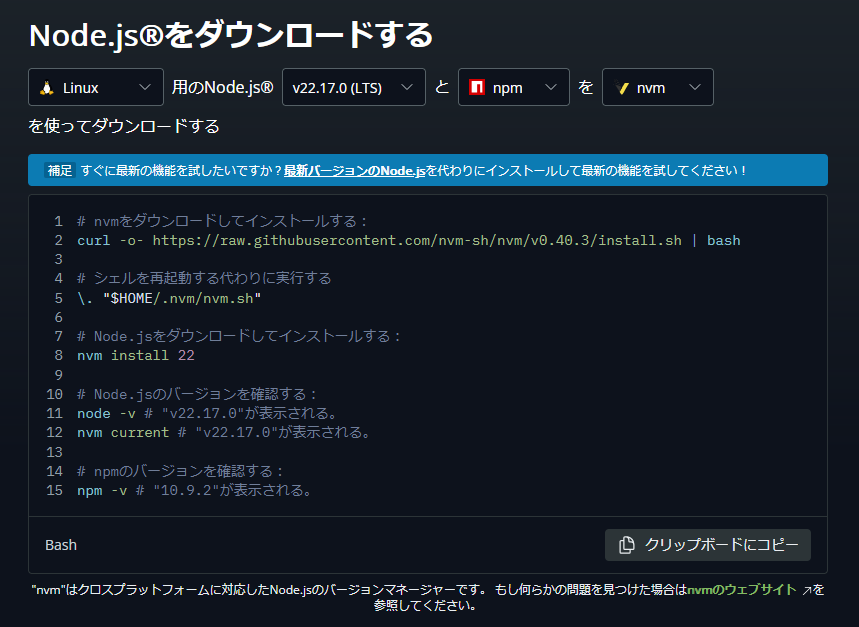This screenshot has width=859, height=627.
Task: Select the Bash label below the code
Action: [61, 544]
